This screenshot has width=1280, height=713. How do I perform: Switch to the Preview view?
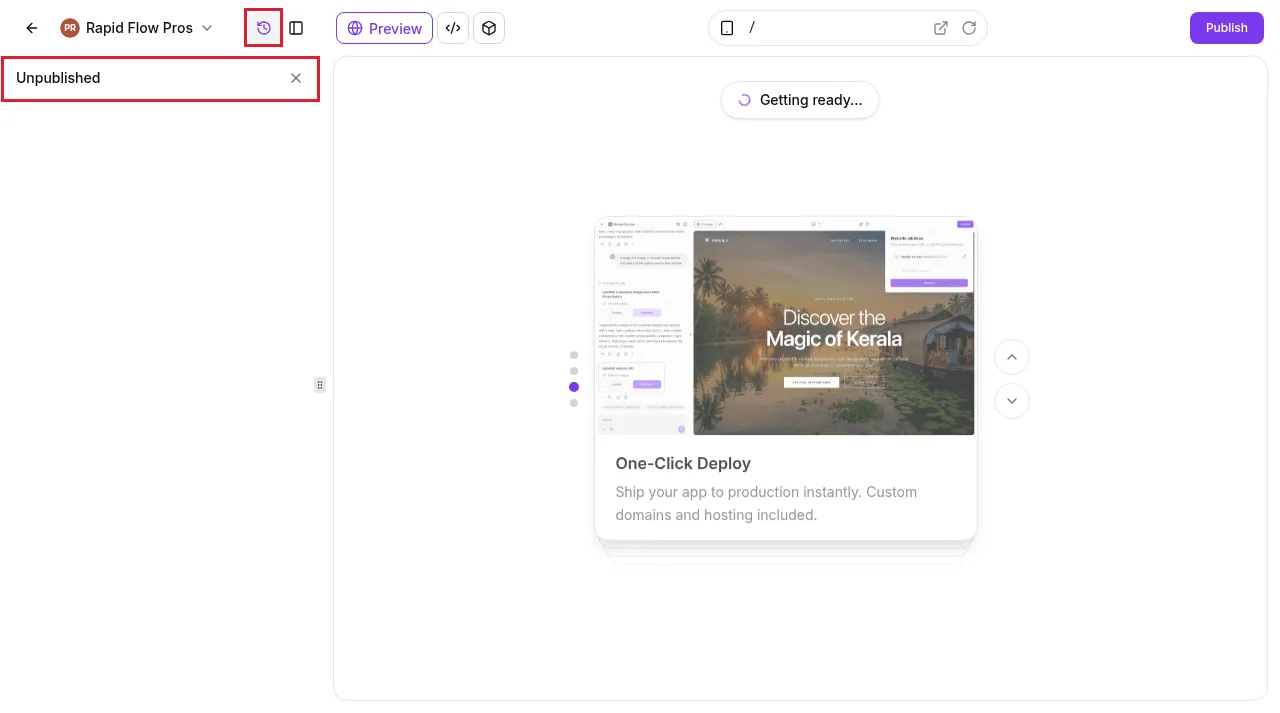click(x=384, y=28)
